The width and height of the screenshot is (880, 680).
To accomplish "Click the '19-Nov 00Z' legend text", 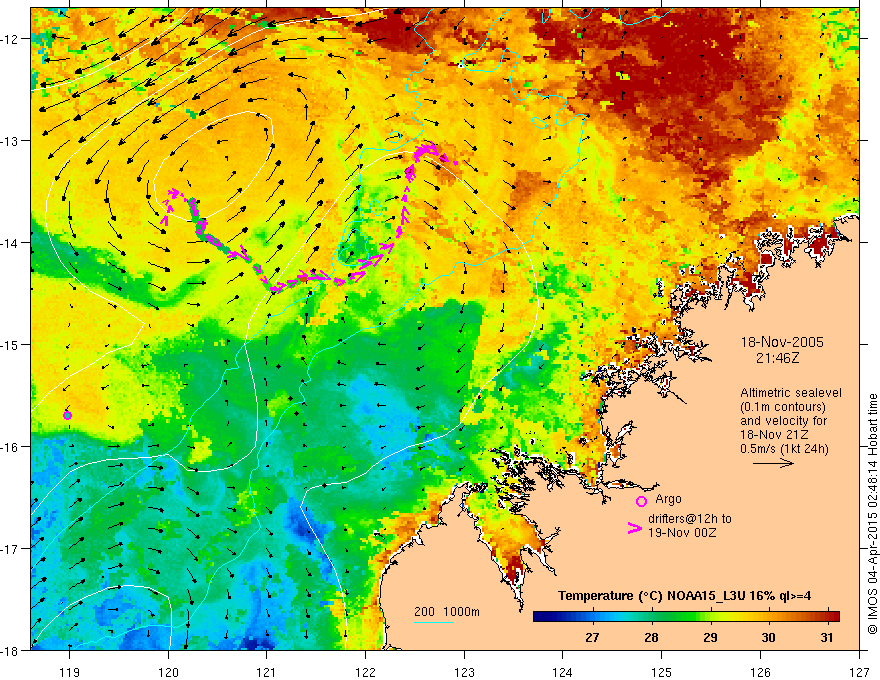I will 682,533.
